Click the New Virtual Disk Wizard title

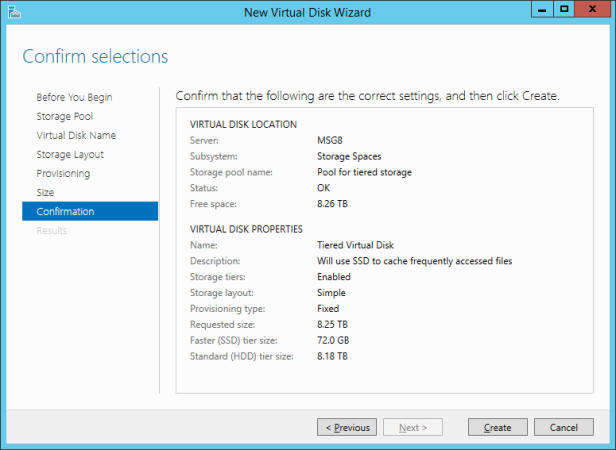click(x=307, y=13)
